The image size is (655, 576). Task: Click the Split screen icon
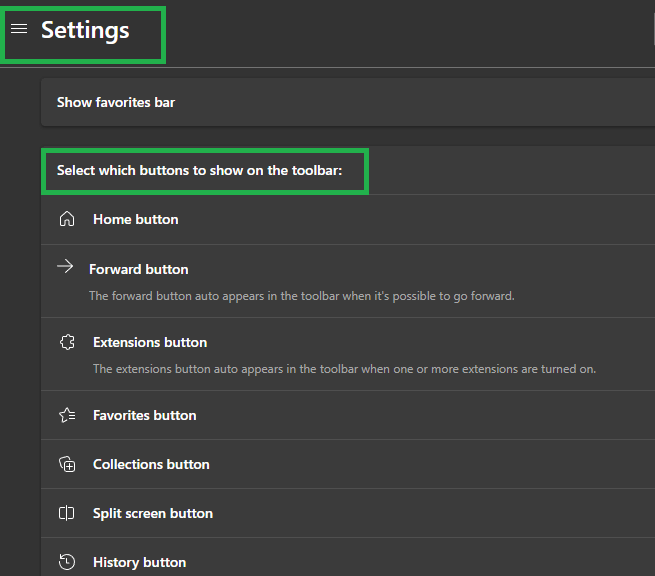pos(67,513)
